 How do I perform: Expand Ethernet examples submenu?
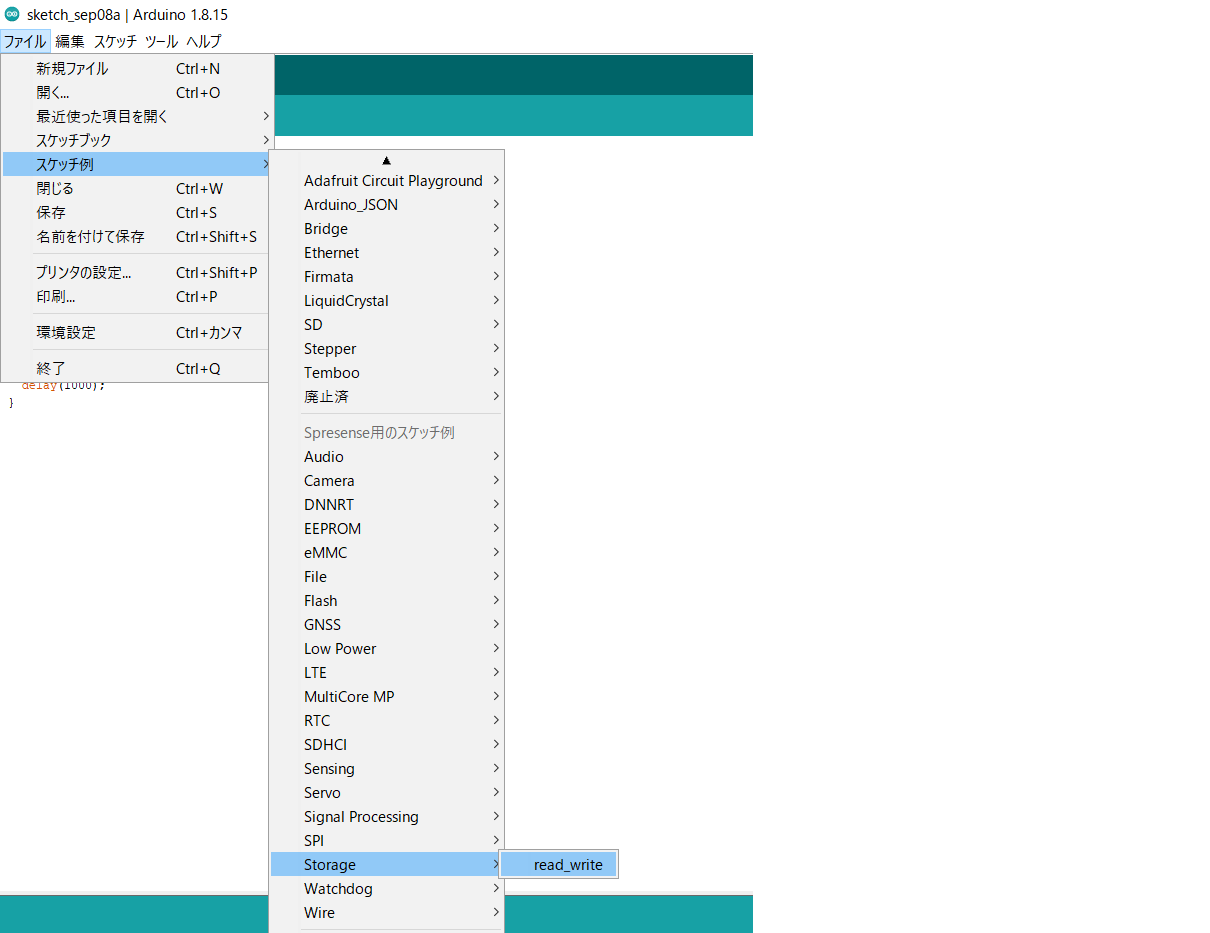[386, 253]
